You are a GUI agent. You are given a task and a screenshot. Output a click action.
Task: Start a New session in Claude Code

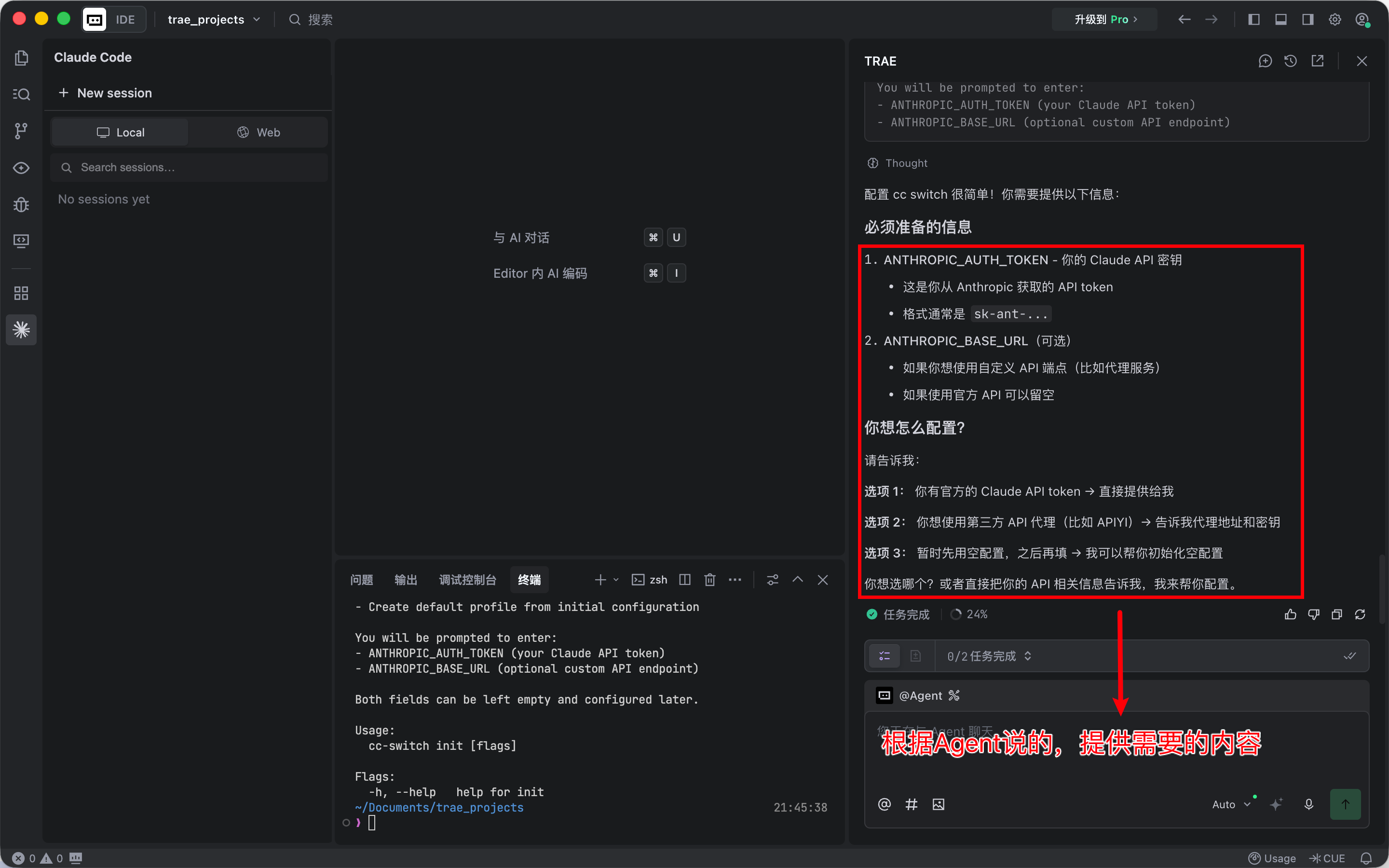click(x=106, y=93)
